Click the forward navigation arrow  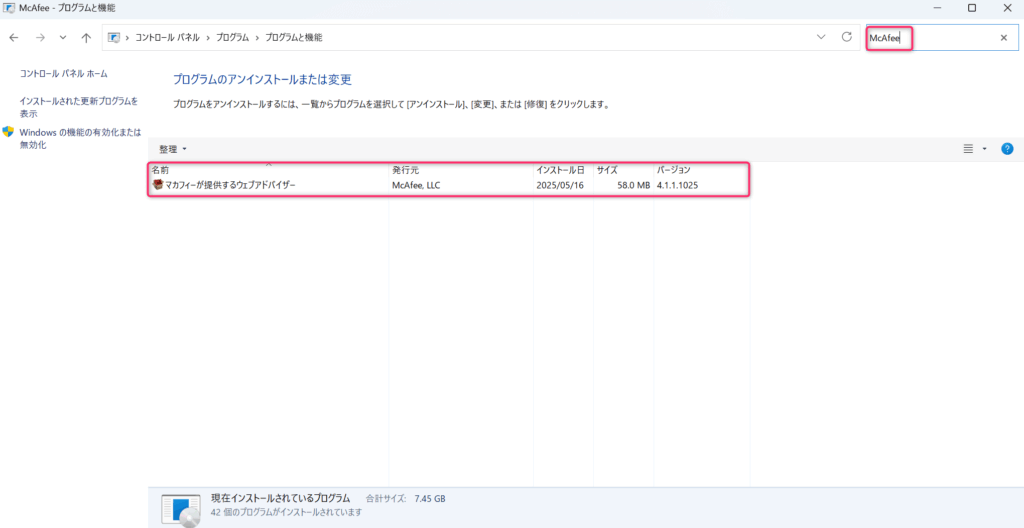(40, 38)
